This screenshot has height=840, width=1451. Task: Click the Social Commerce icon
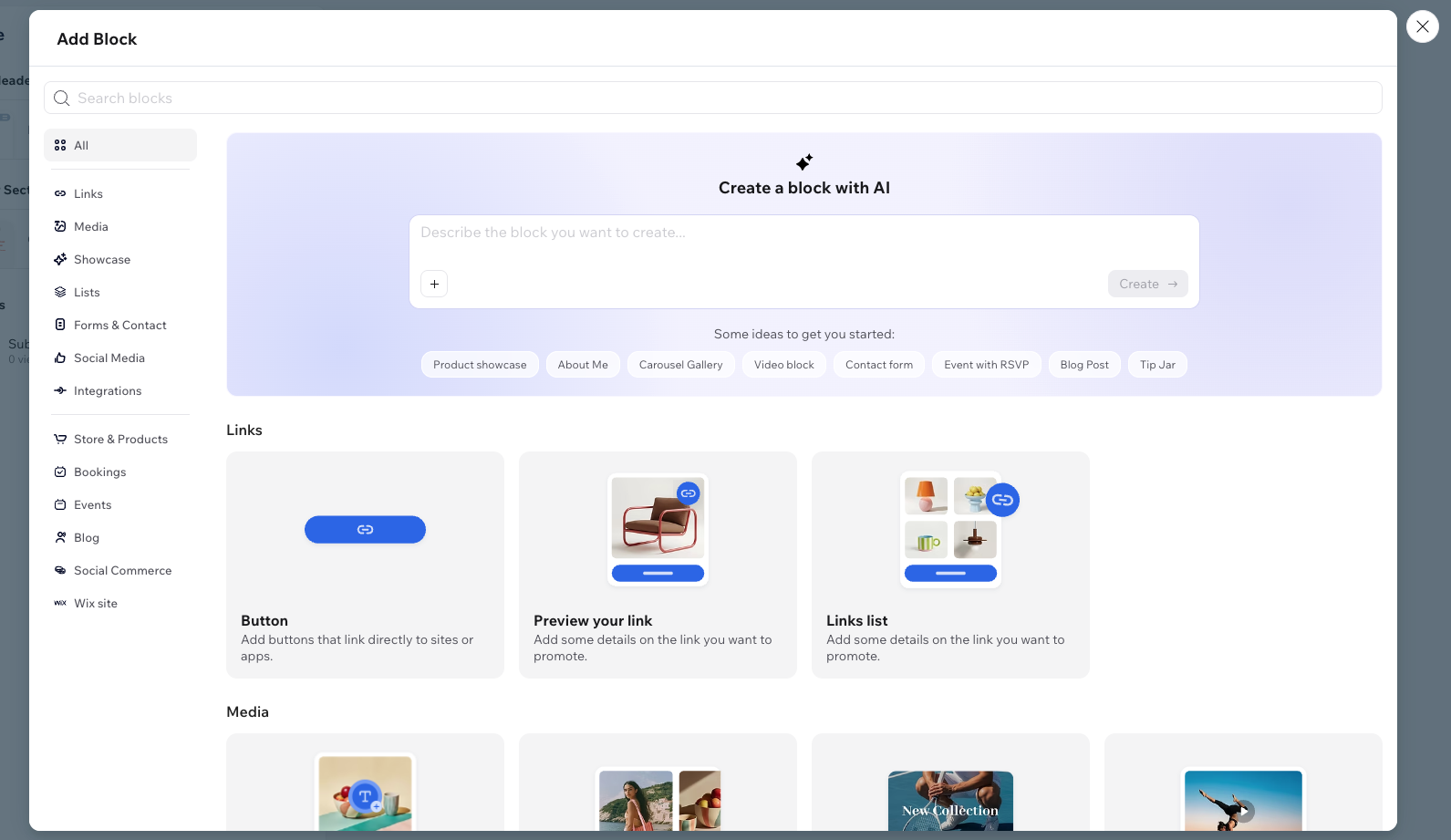[x=60, y=570]
